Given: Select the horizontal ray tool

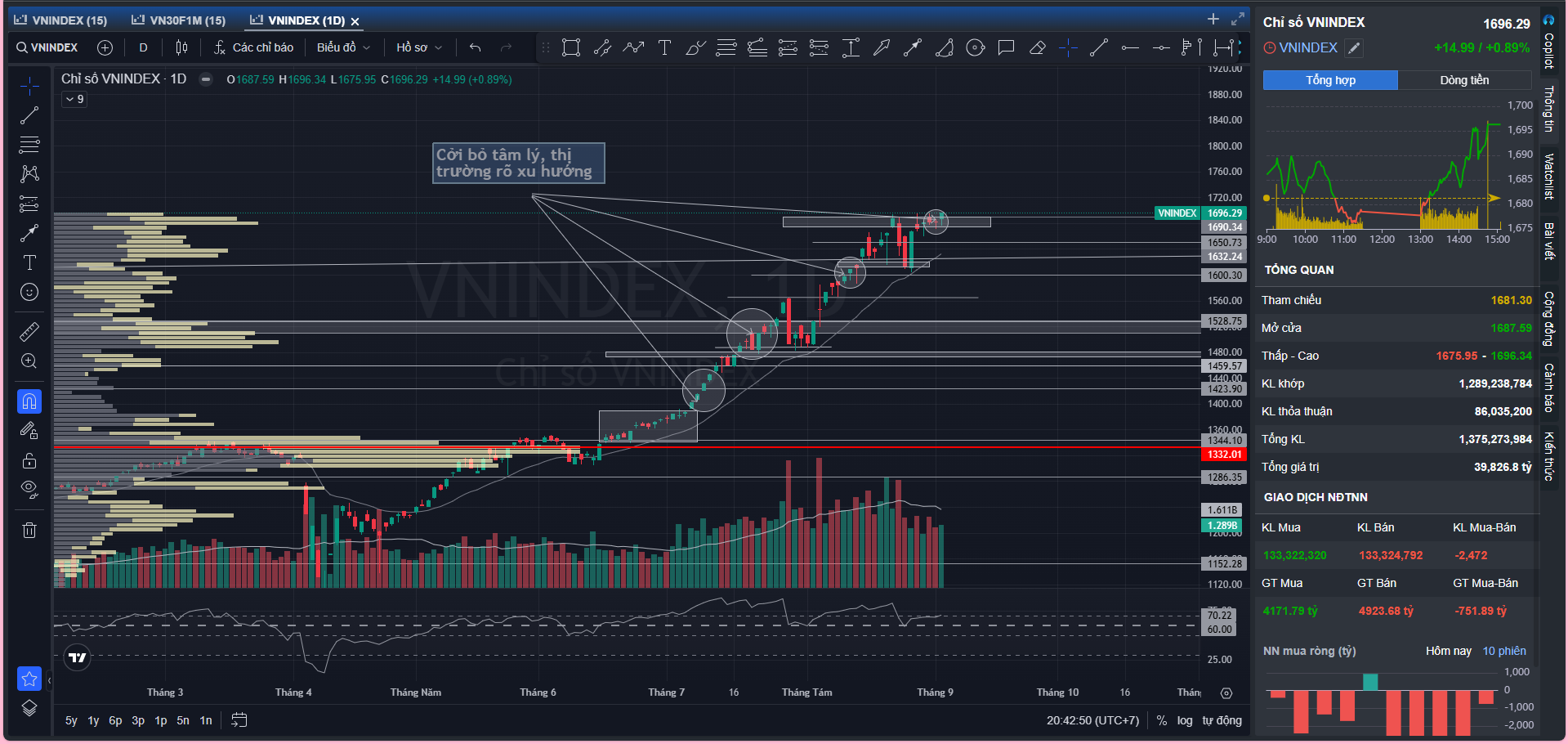Looking at the screenshot, I should pyautogui.click(x=1130, y=47).
